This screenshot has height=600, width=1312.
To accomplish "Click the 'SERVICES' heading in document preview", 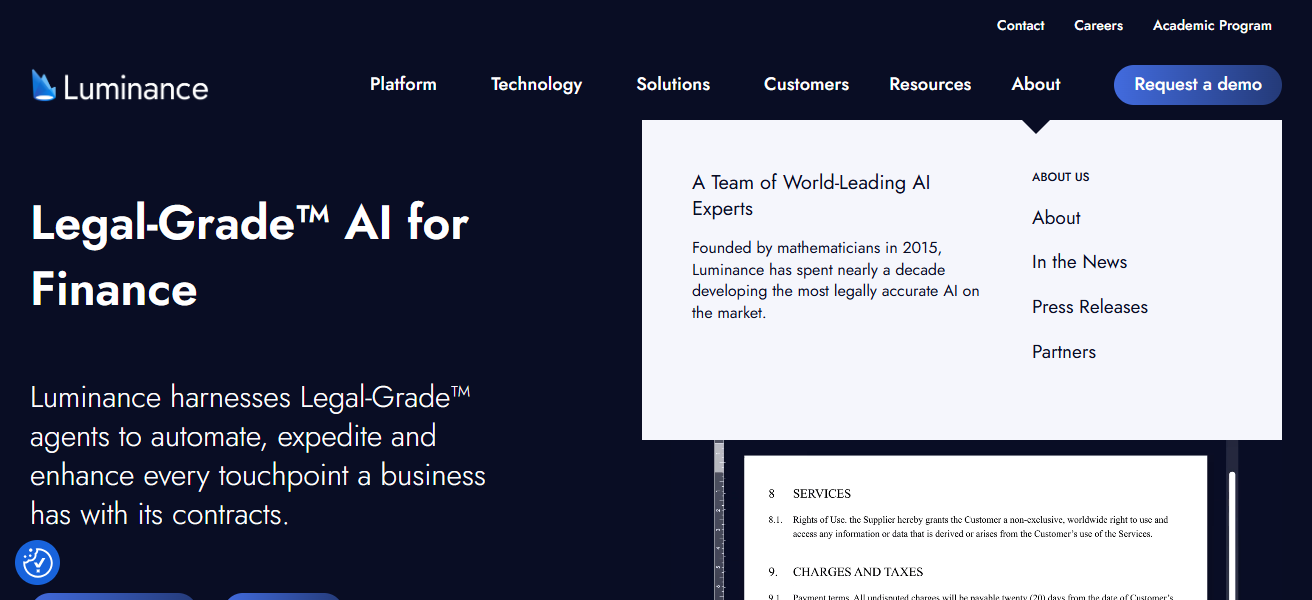I will click(x=822, y=494).
